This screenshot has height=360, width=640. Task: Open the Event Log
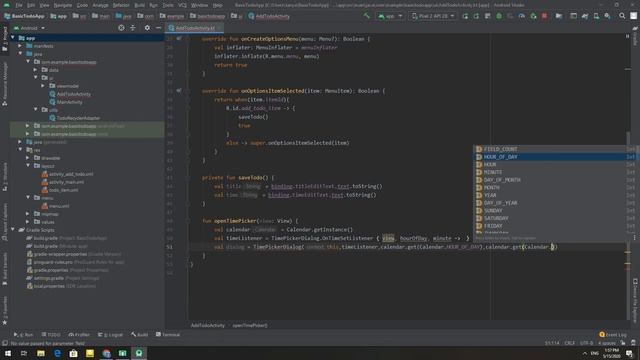(x=612, y=335)
